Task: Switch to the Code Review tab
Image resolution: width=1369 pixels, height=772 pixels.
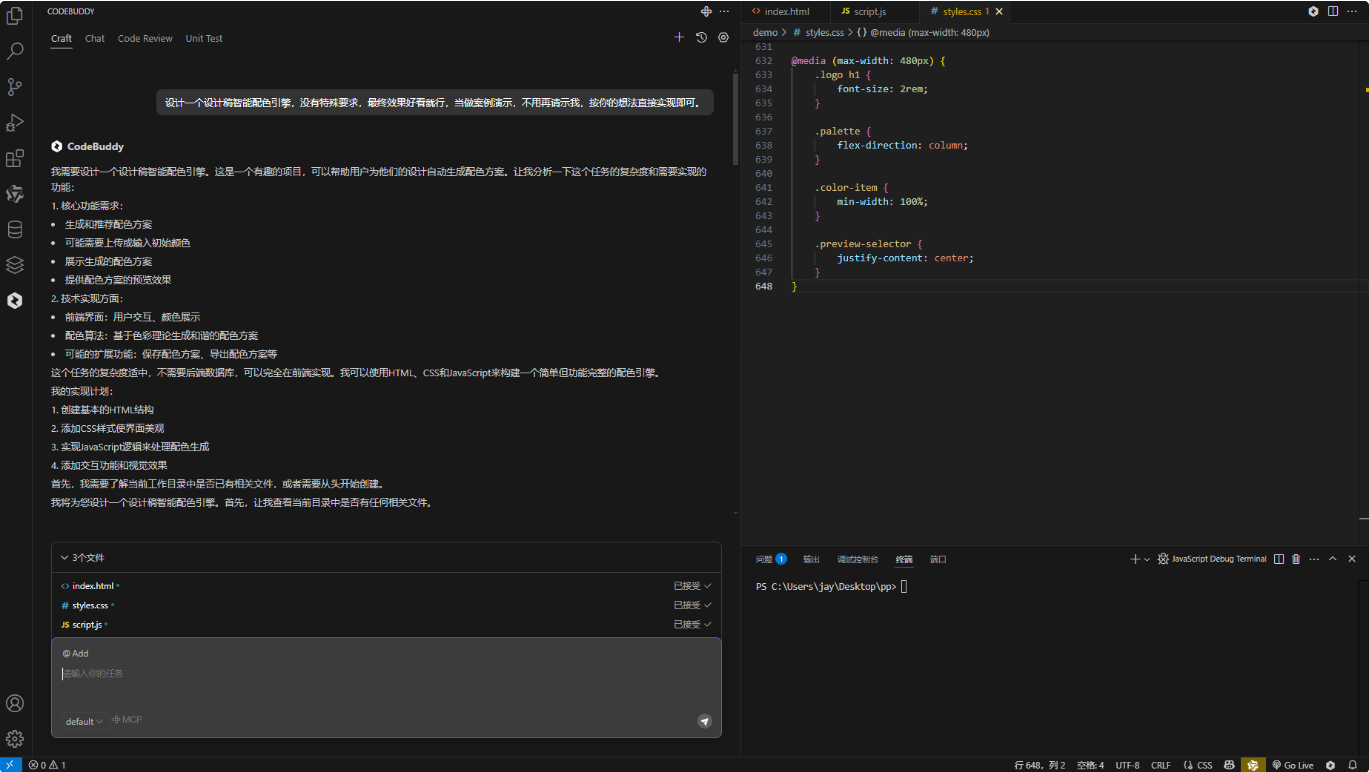Action: click(x=145, y=39)
